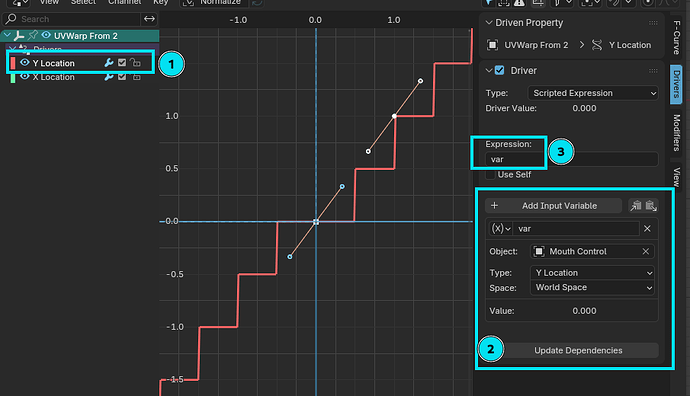This screenshot has height=396, width=690.
Task: Click the Mouth Control object selector
Action: click(592, 251)
